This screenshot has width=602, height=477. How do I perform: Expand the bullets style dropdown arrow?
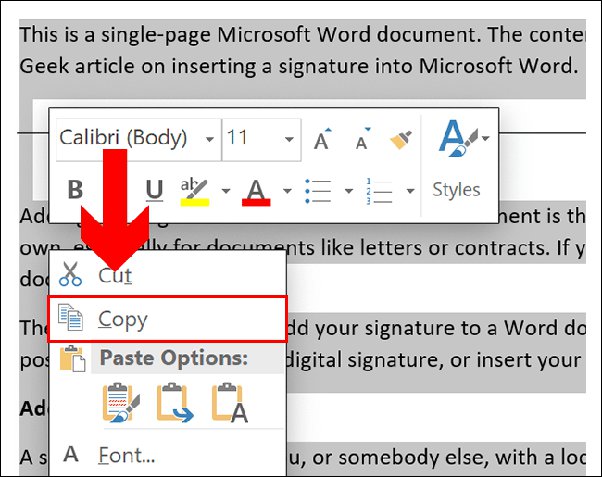[349, 190]
